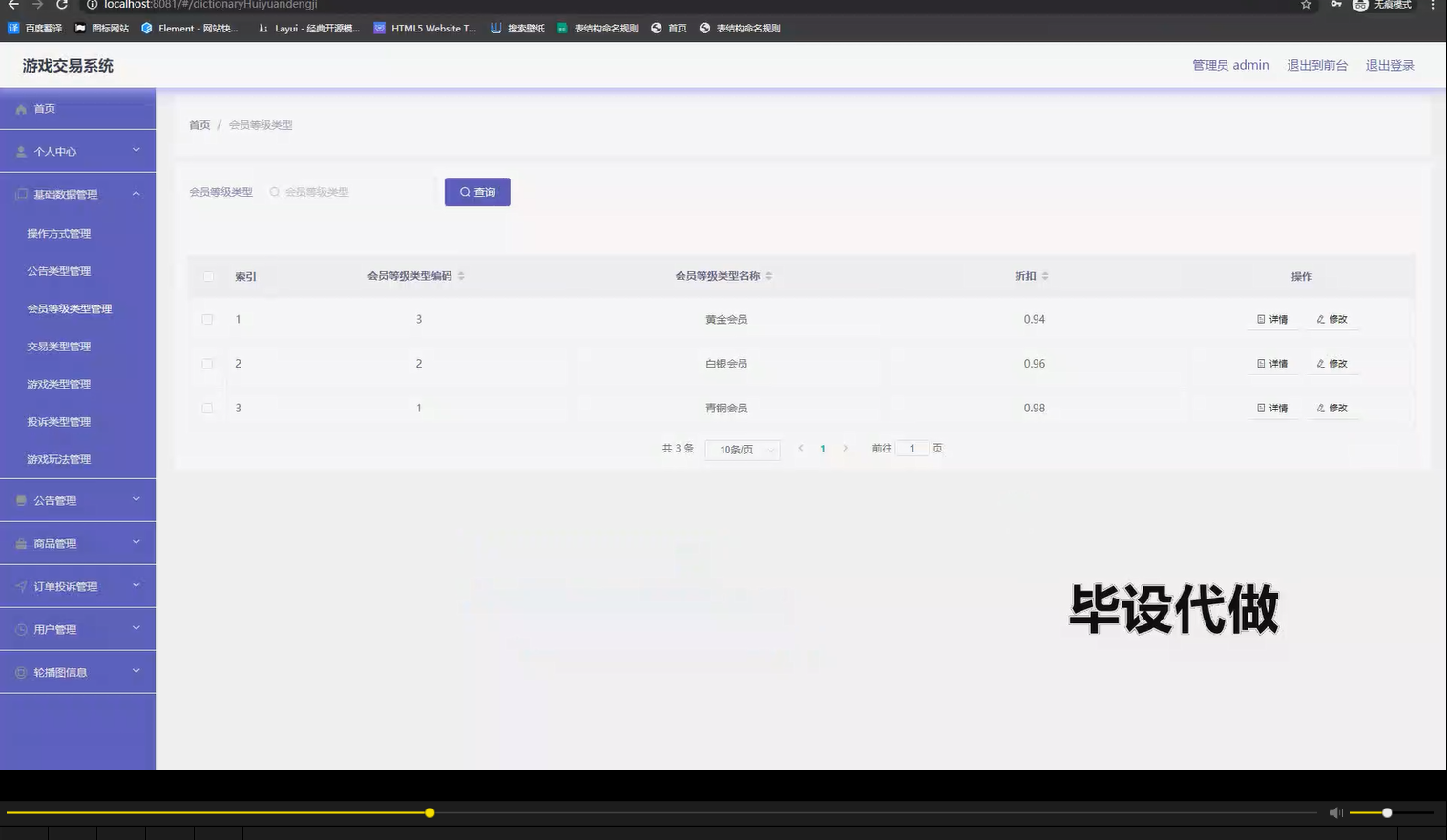
Task: Click the password key icon in address bar
Action: (1336, 5)
